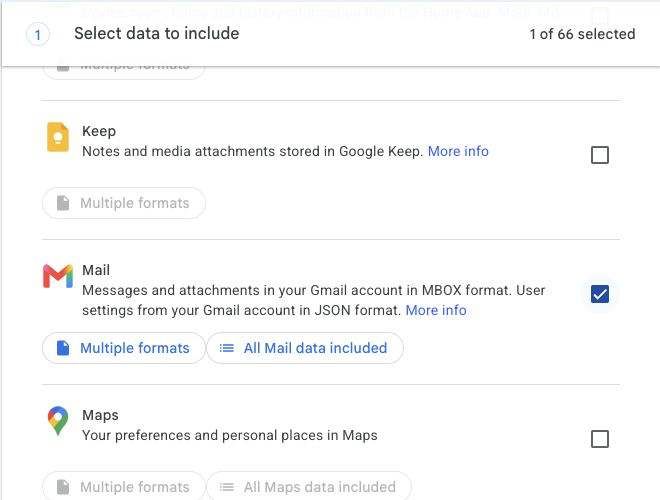
Task: Click list icon in All Maps data included
Action: [226, 487]
